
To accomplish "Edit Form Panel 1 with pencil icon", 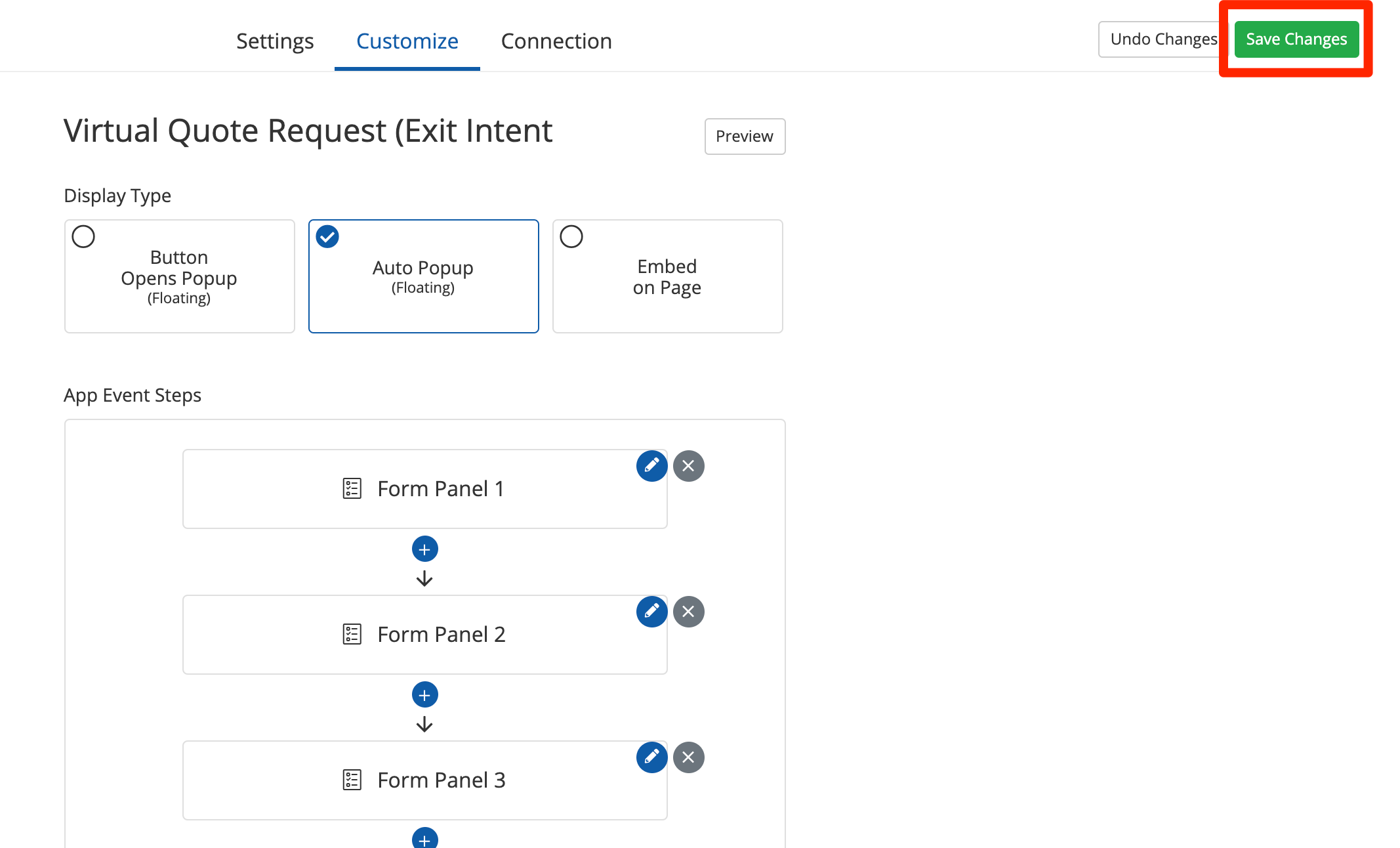I will 651,466.
